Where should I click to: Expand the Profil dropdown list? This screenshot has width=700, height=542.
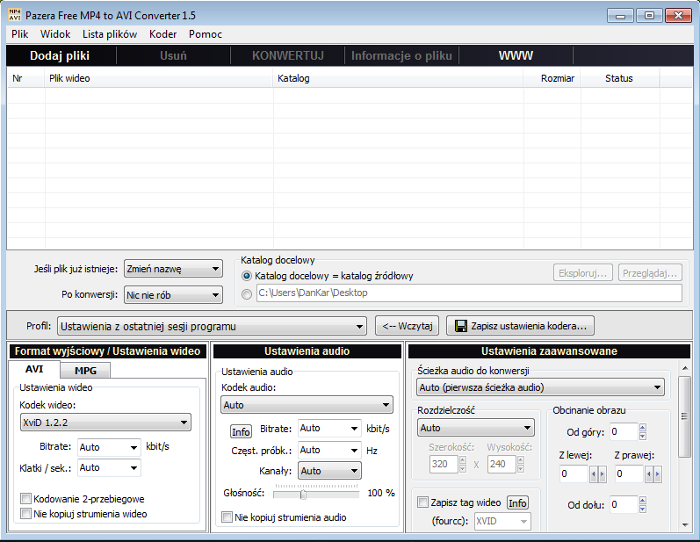(212, 326)
